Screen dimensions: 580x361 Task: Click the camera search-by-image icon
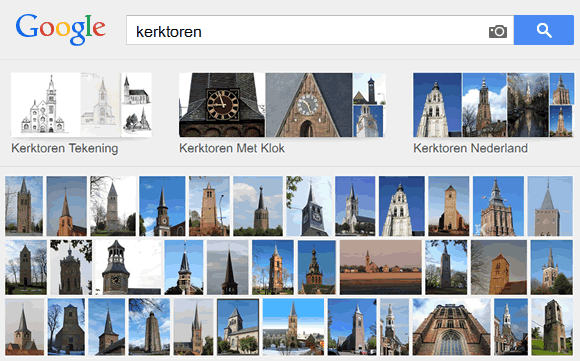498,31
